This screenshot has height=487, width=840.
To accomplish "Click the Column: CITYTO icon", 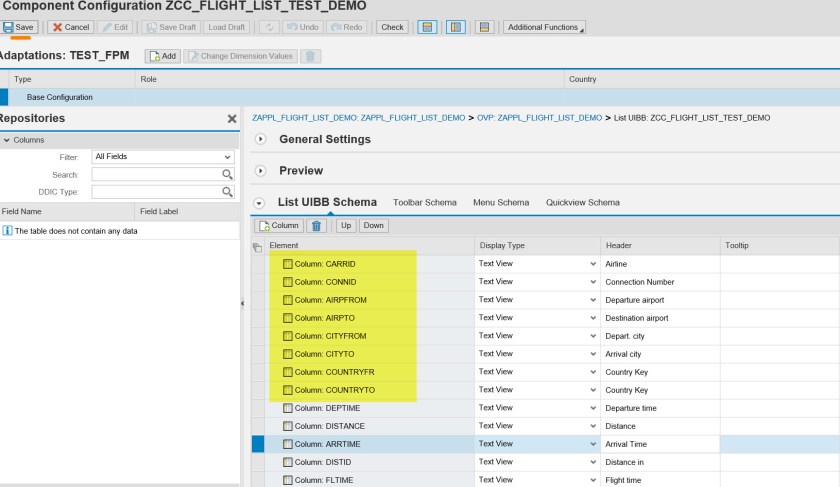I will point(288,354).
